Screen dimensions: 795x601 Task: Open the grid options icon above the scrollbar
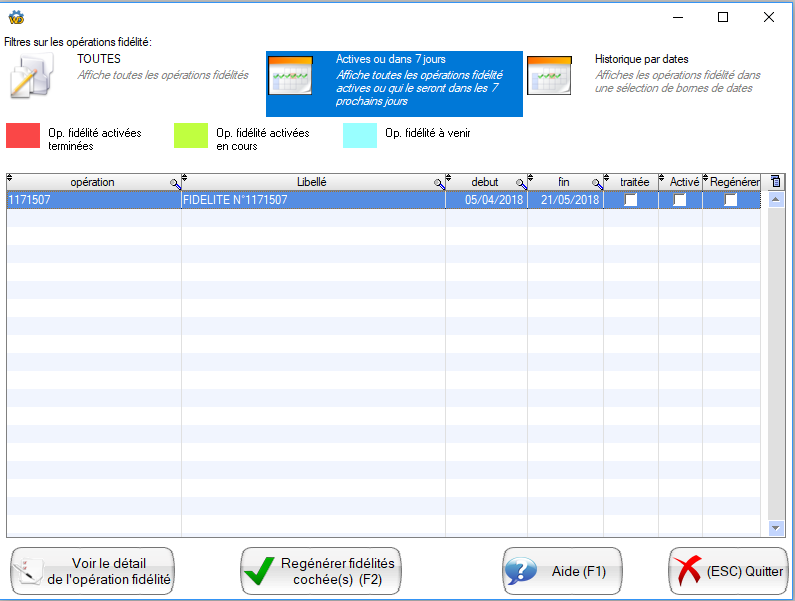(776, 182)
